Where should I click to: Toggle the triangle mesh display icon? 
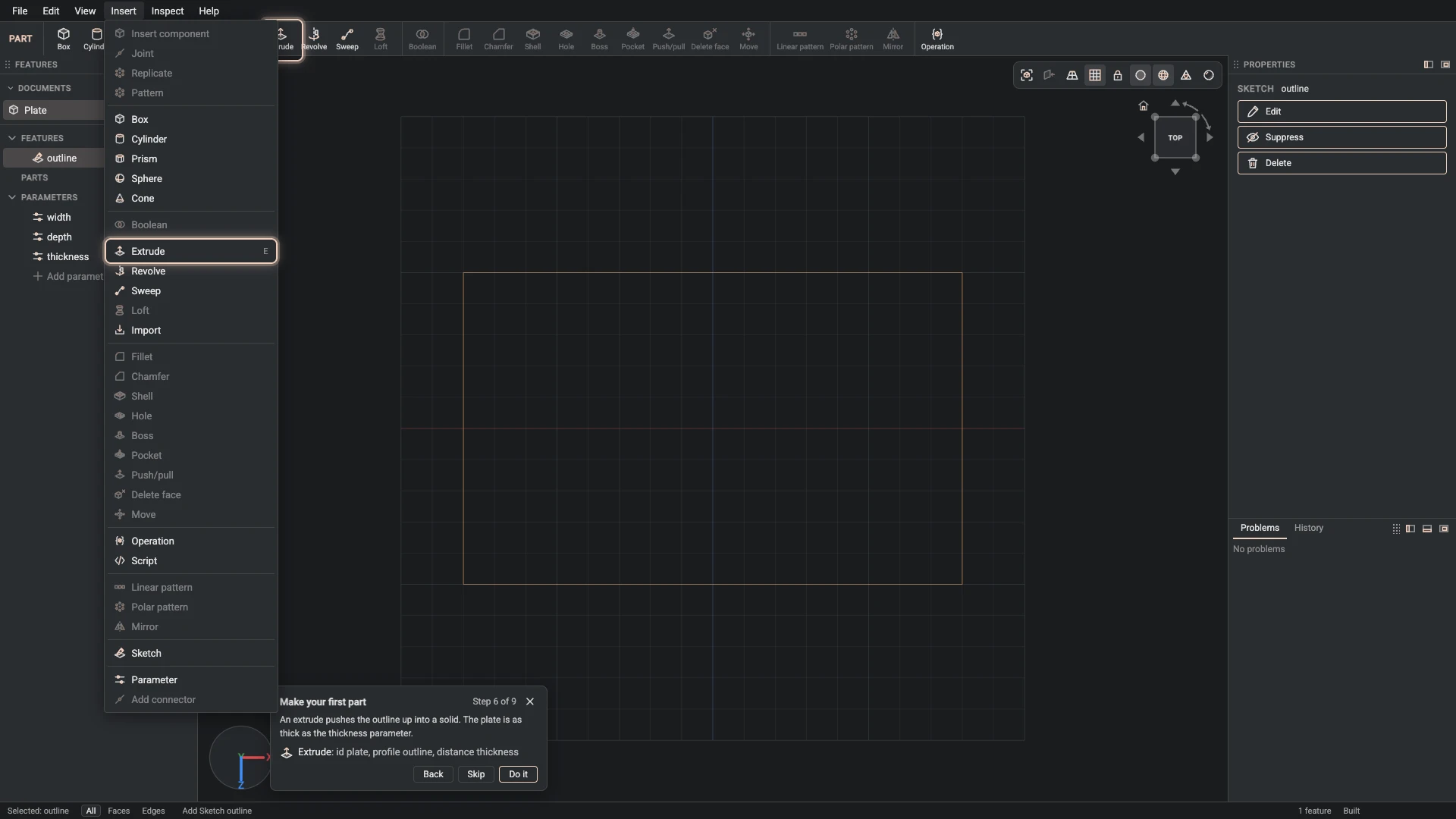pyautogui.click(x=1186, y=75)
